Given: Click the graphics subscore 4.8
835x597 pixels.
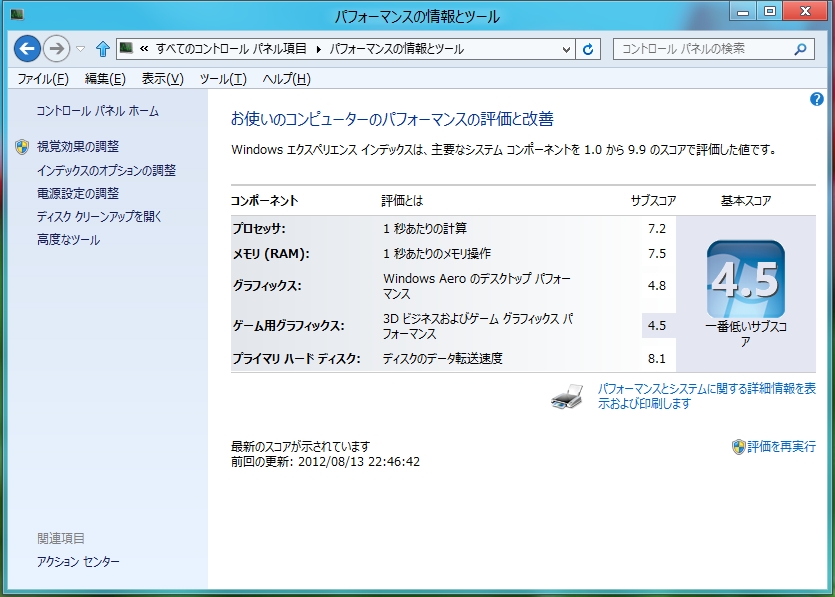Looking at the screenshot, I should pos(657,286).
